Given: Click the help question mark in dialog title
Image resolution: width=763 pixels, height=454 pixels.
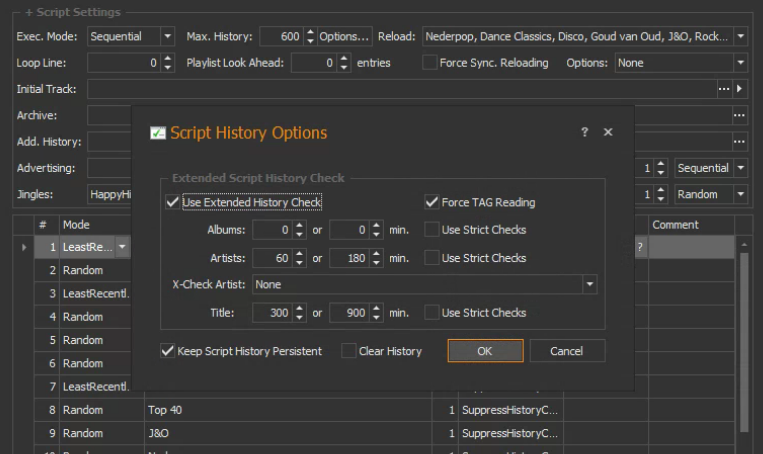Looking at the screenshot, I should pyautogui.click(x=584, y=132).
